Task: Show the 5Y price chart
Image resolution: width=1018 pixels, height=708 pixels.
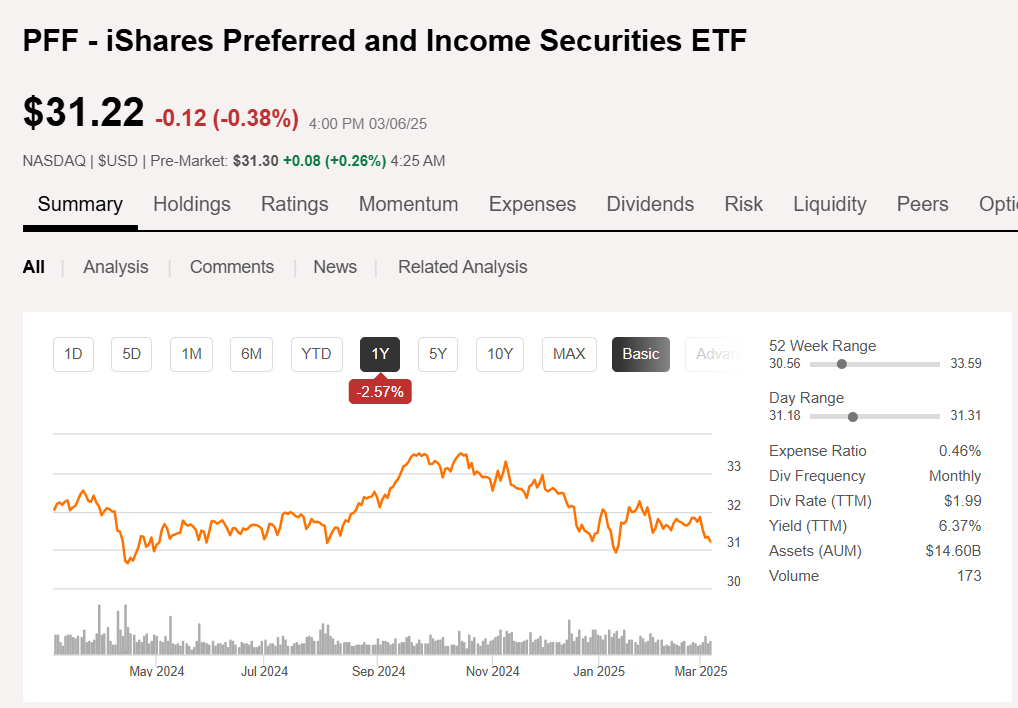Action: pos(437,354)
